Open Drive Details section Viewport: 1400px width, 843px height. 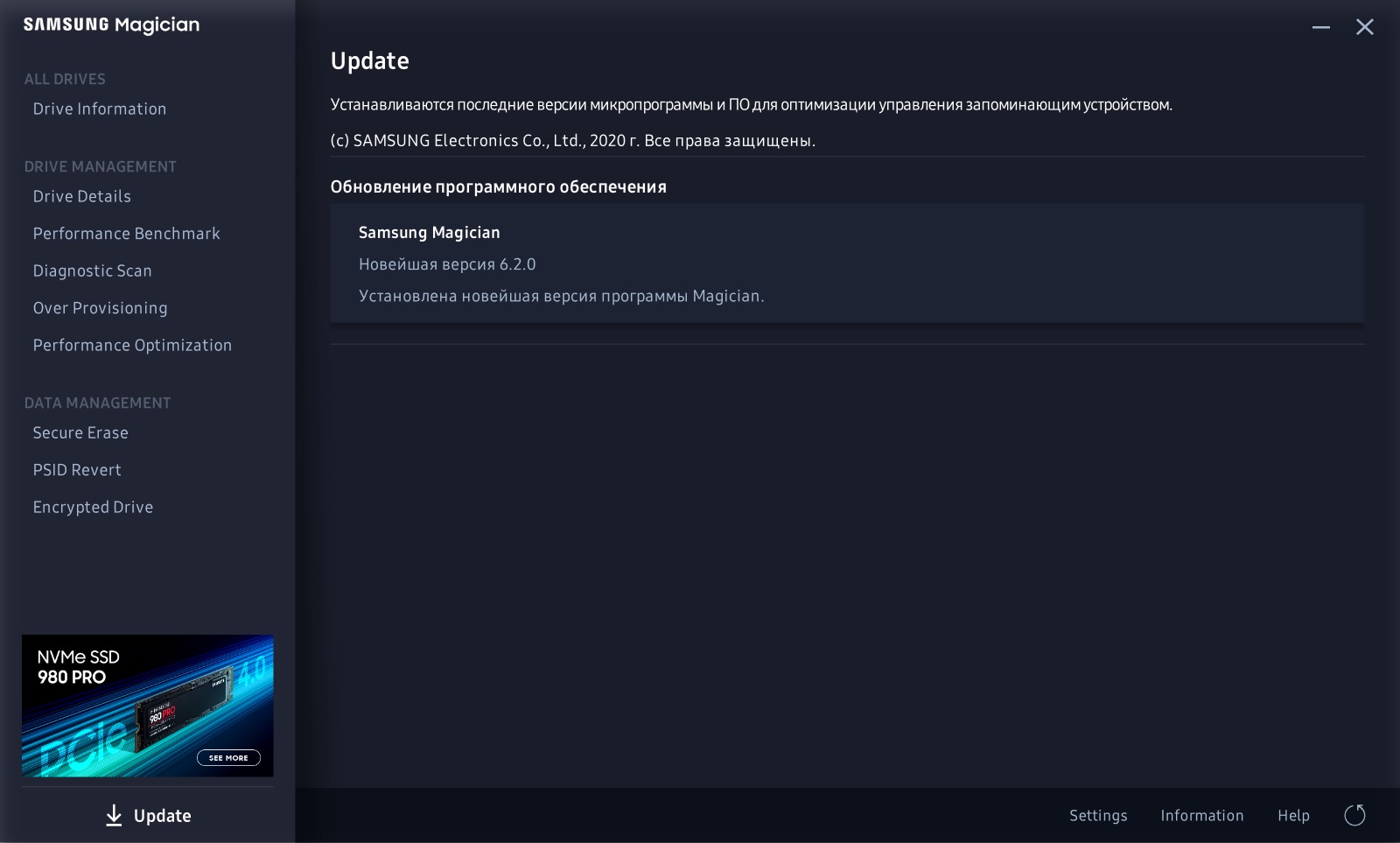pos(82,196)
